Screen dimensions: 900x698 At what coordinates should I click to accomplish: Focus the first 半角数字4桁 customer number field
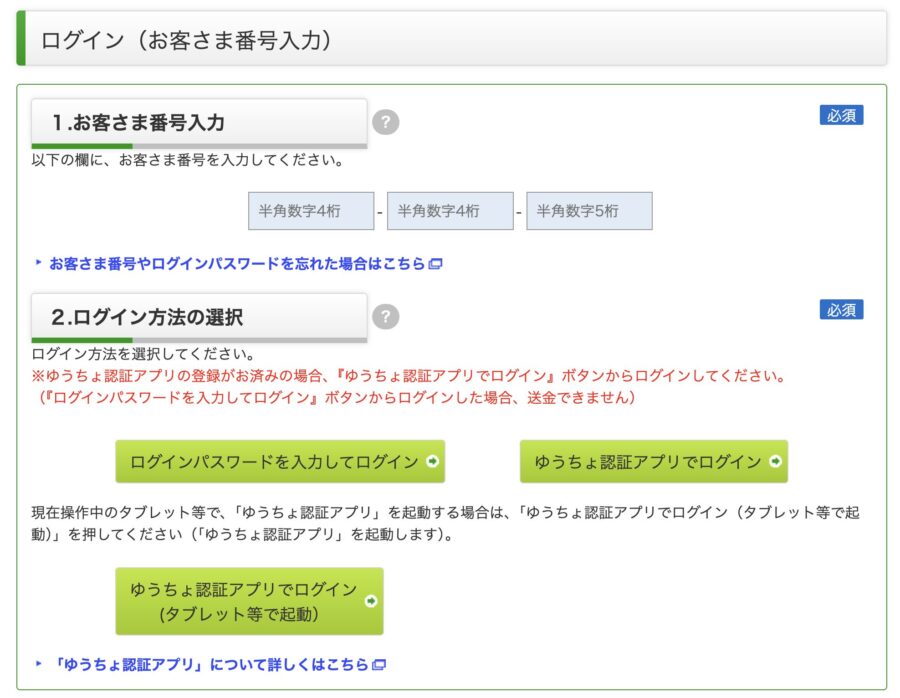click(311, 211)
